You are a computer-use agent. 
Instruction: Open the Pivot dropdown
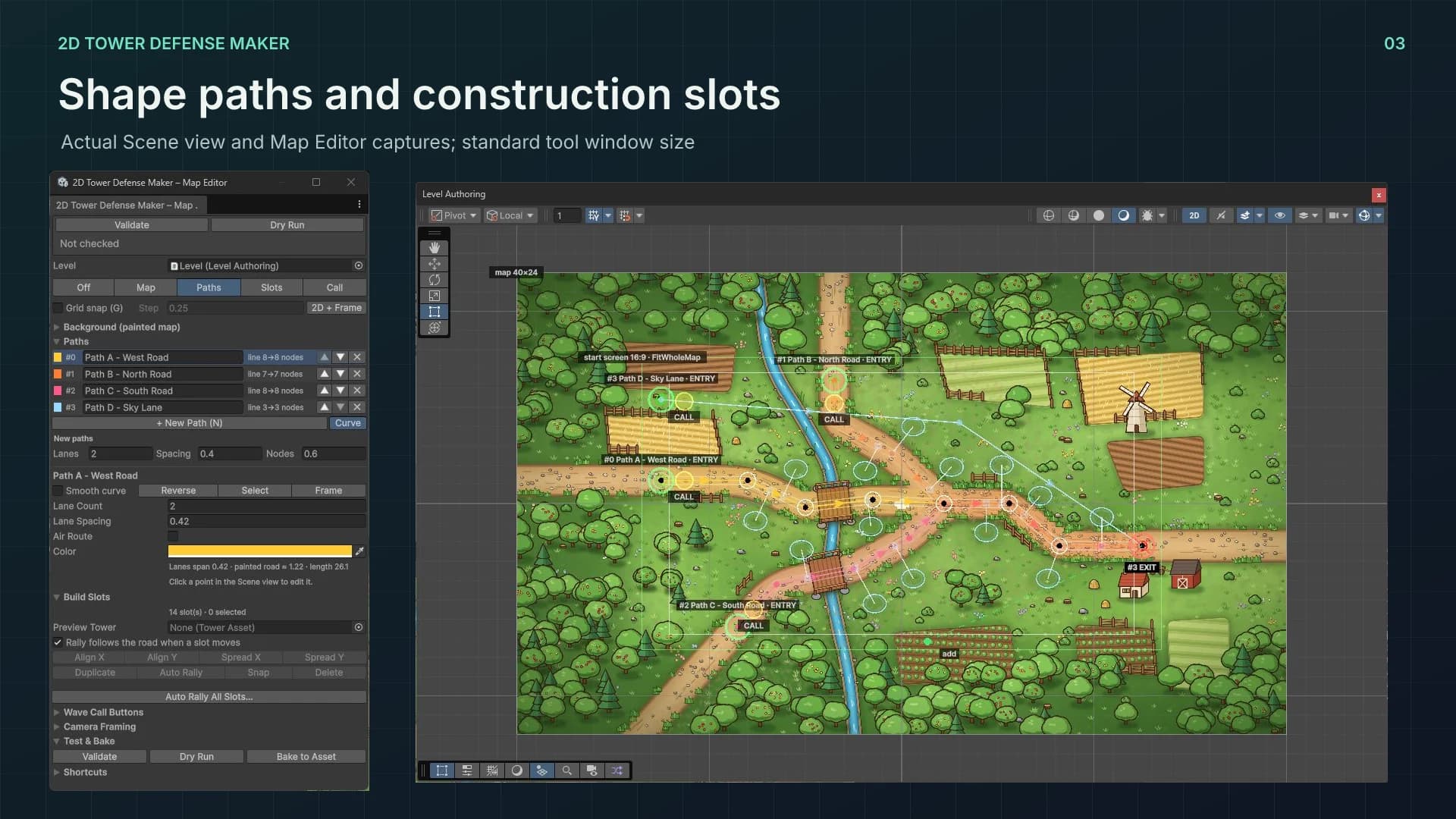coord(454,215)
